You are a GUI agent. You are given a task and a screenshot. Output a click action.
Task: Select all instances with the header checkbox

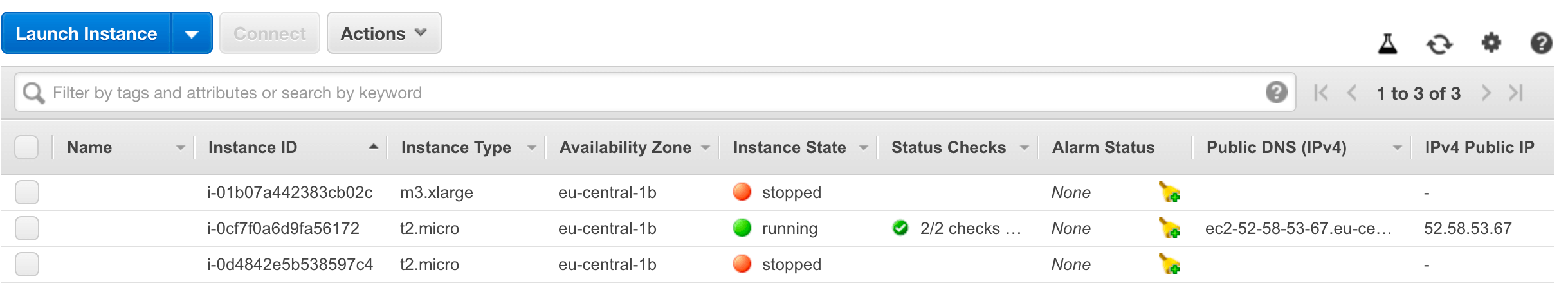(x=26, y=147)
